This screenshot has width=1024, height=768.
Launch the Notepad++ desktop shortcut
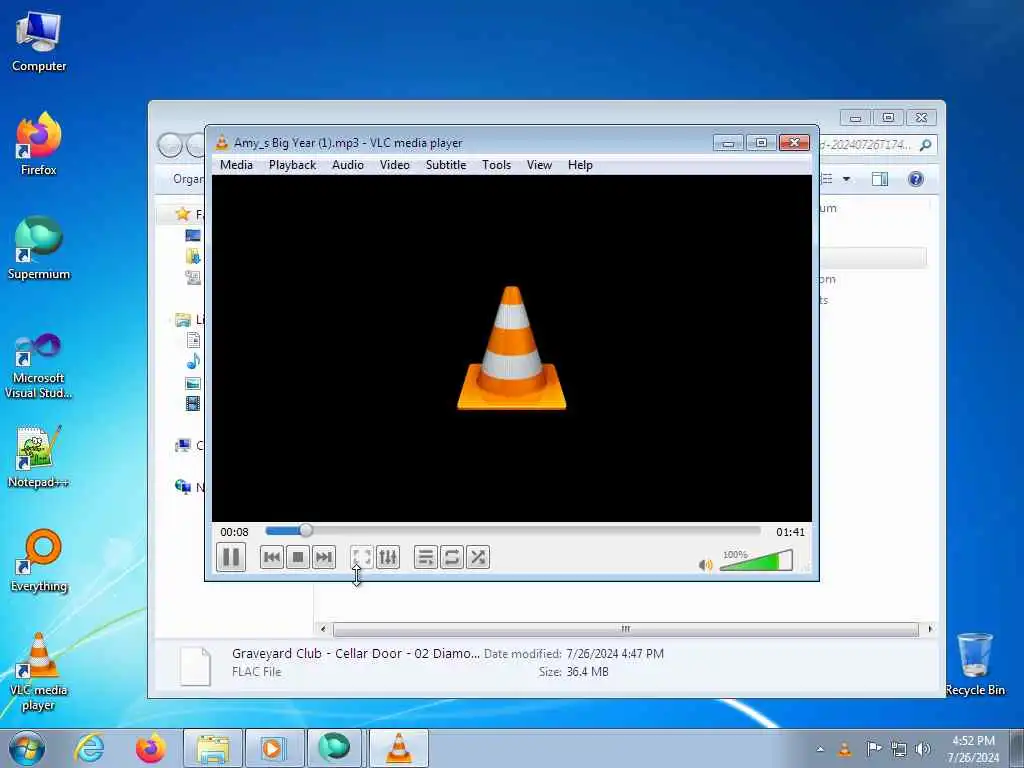tap(39, 456)
